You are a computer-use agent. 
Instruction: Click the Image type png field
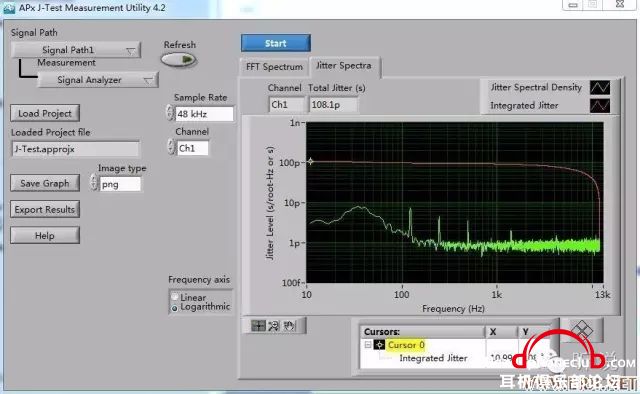pyautogui.click(x=120, y=184)
